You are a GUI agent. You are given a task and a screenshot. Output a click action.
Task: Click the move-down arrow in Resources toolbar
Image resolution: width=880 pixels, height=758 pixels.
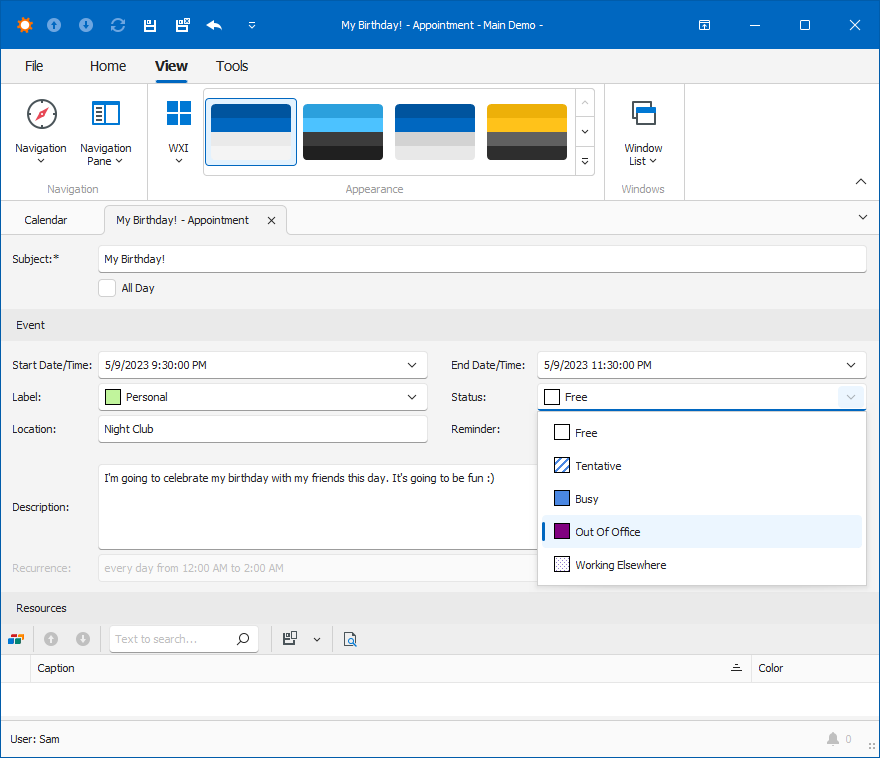(83, 638)
